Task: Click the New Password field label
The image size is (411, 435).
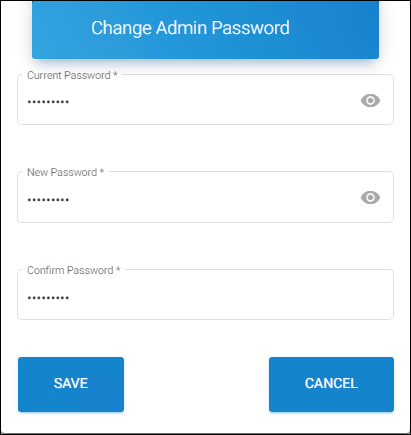Action: tap(62, 172)
